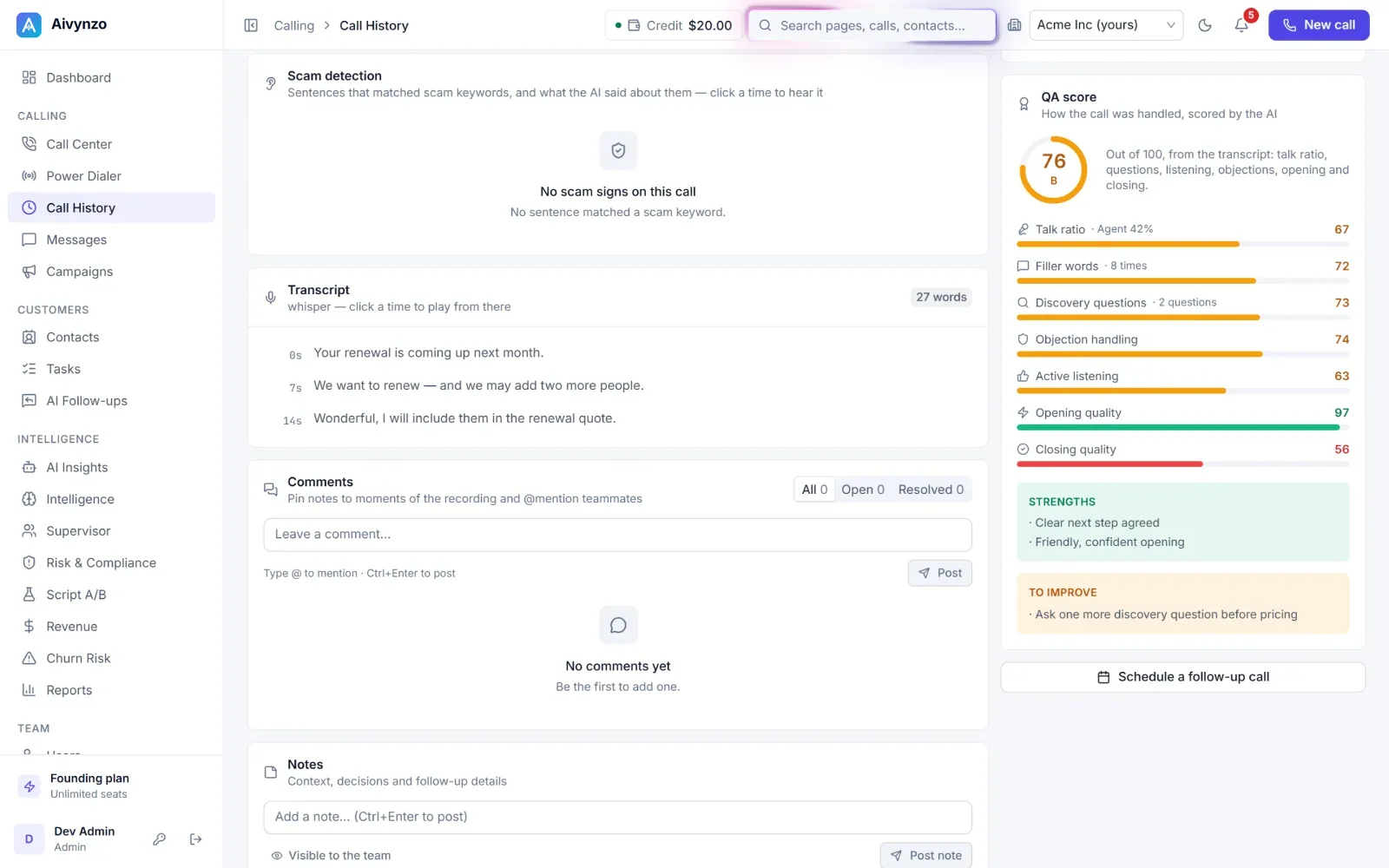Click the Post comment button
The width and height of the screenshot is (1389, 868).
click(939, 573)
